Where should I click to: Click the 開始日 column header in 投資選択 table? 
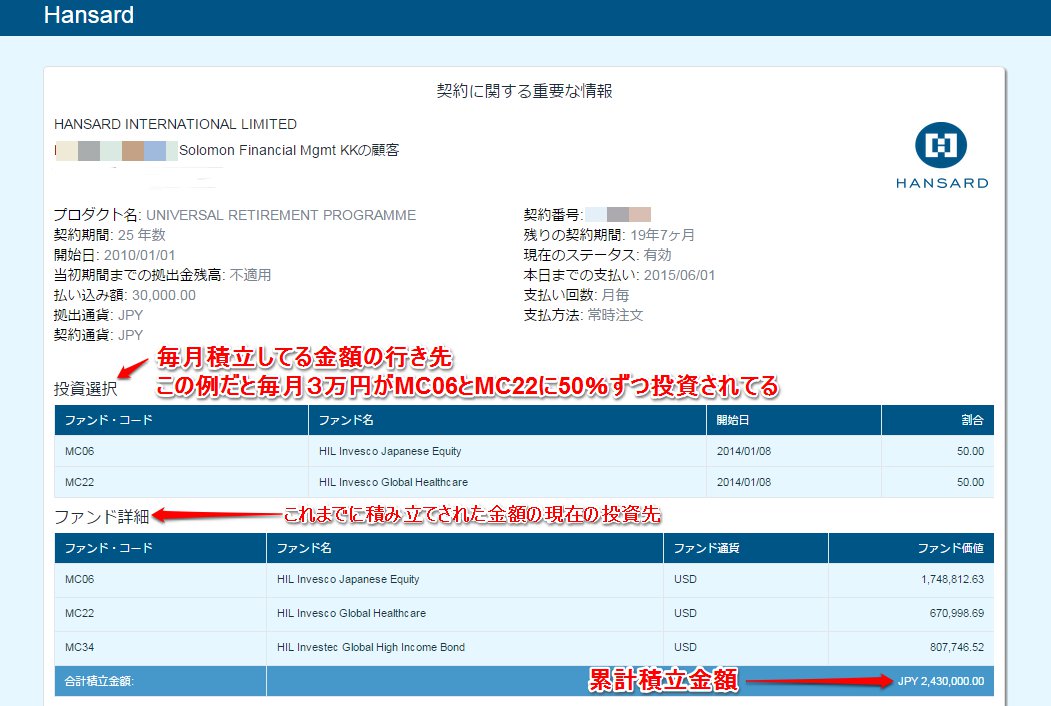[x=733, y=420]
